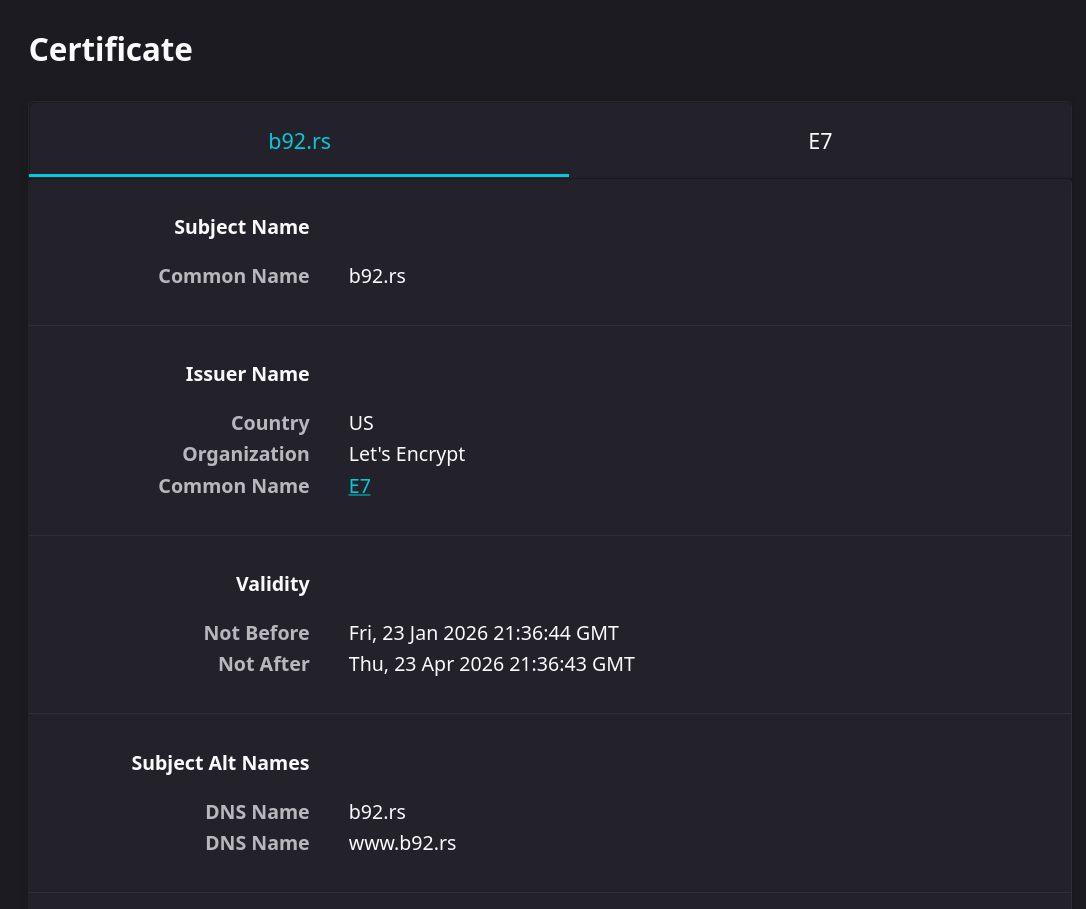The width and height of the screenshot is (1086, 909).
Task: Click the Let's Encrypt organization value
Action: tap(407, 454)
